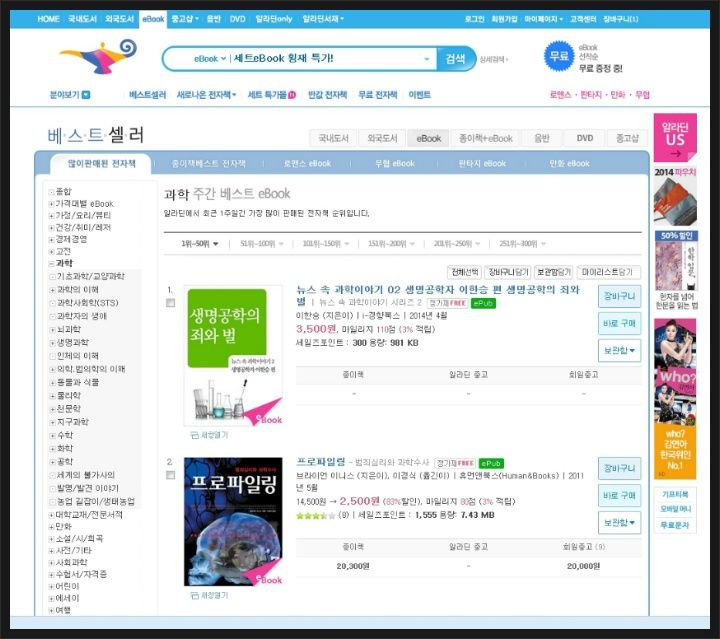Screen dimensions: 720x639
Task: Open 새창열기 under the 프로파일링 cover
Action: [209, 595]
